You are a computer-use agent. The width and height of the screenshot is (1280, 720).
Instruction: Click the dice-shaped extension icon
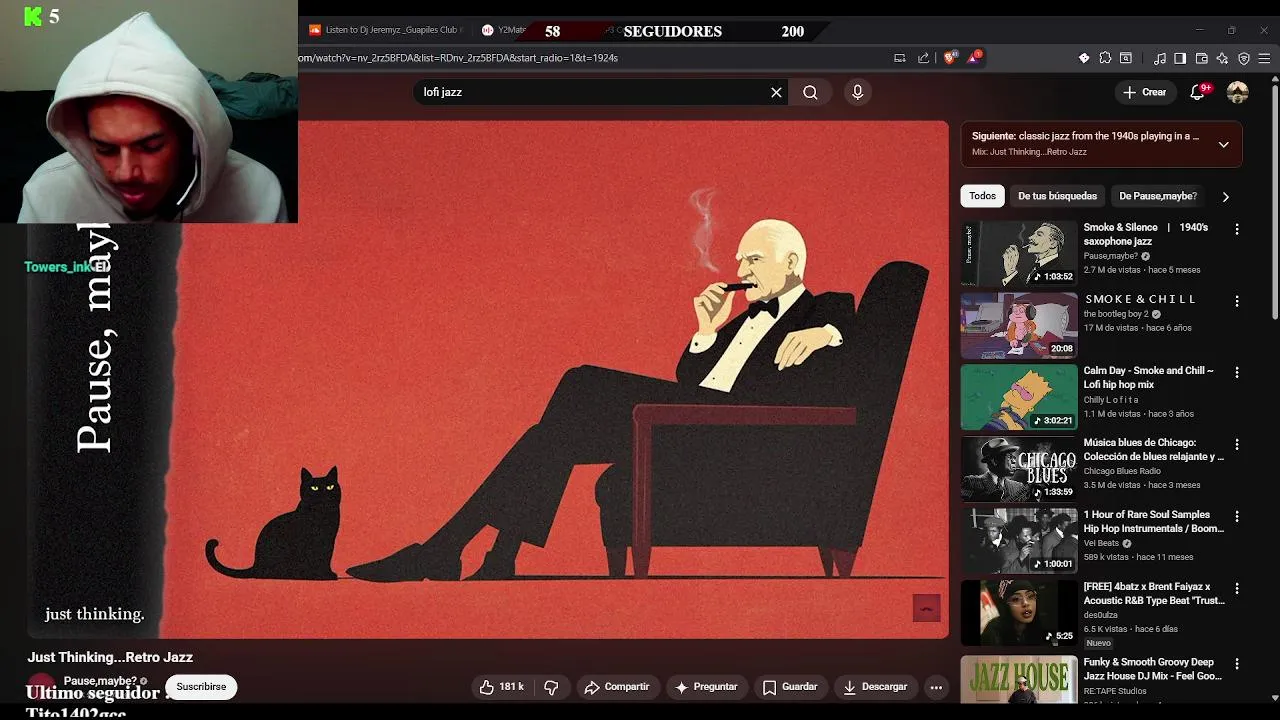point(1084,58)
